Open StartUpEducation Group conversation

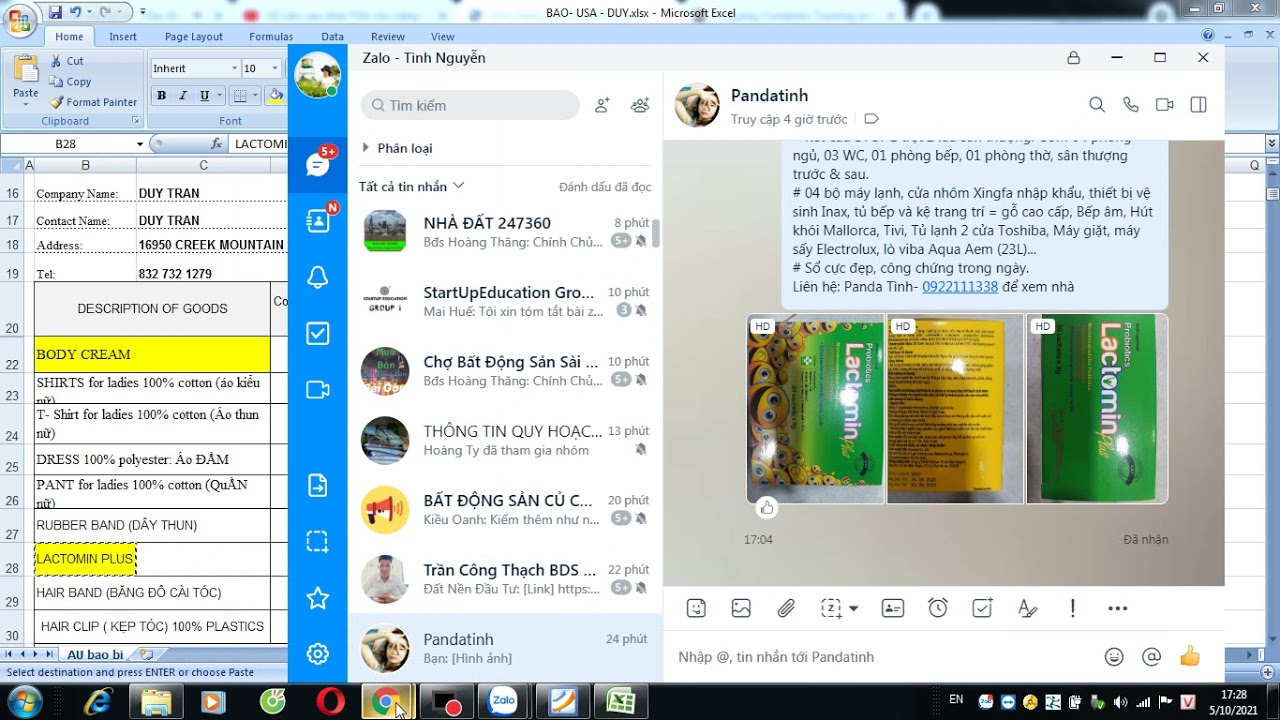[x=505, y=301]
